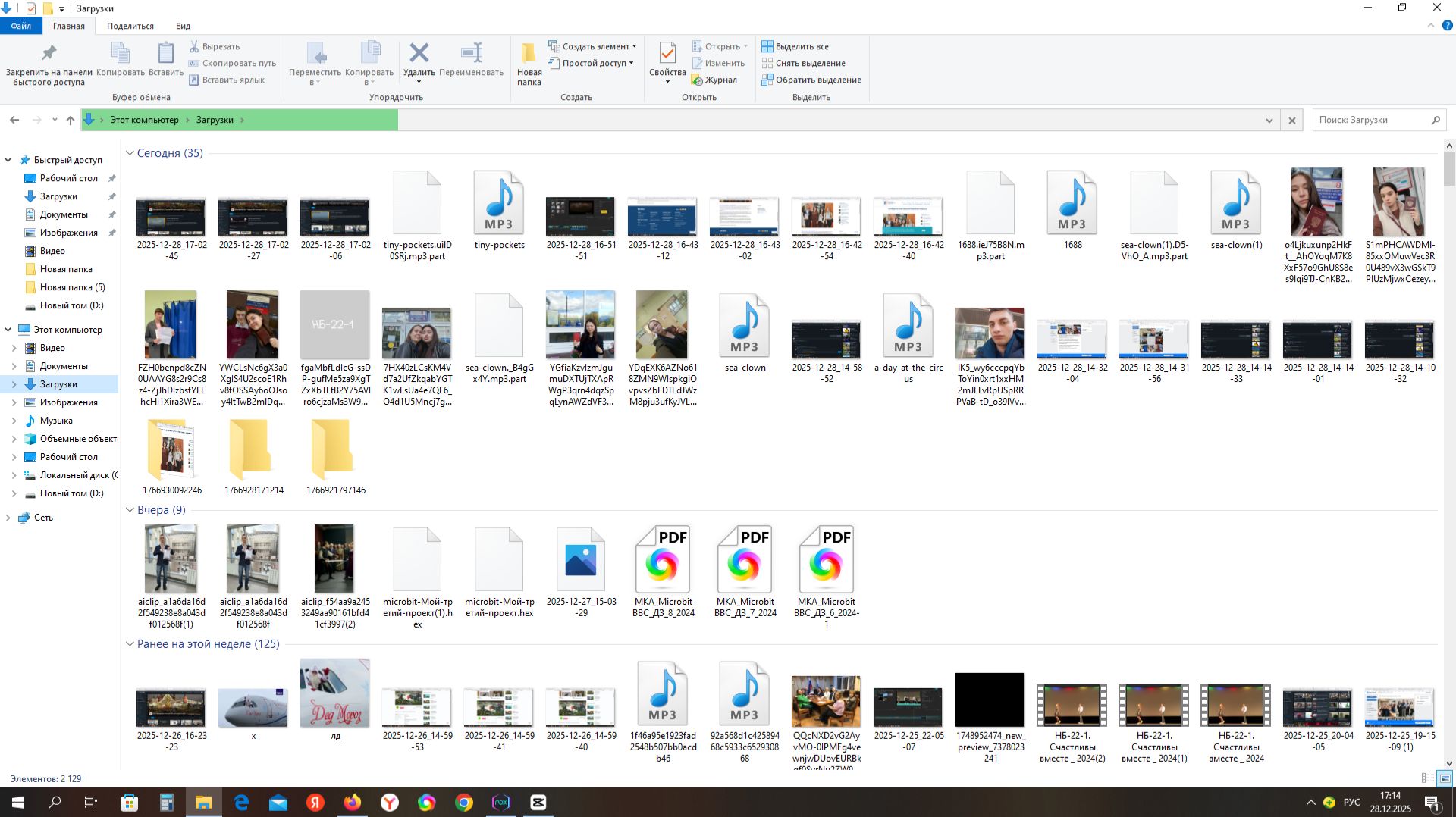The width and height of the screenshot is (1456, 817).
Task: Switch to the Вид ribbon tab
Action: (184, 26)
